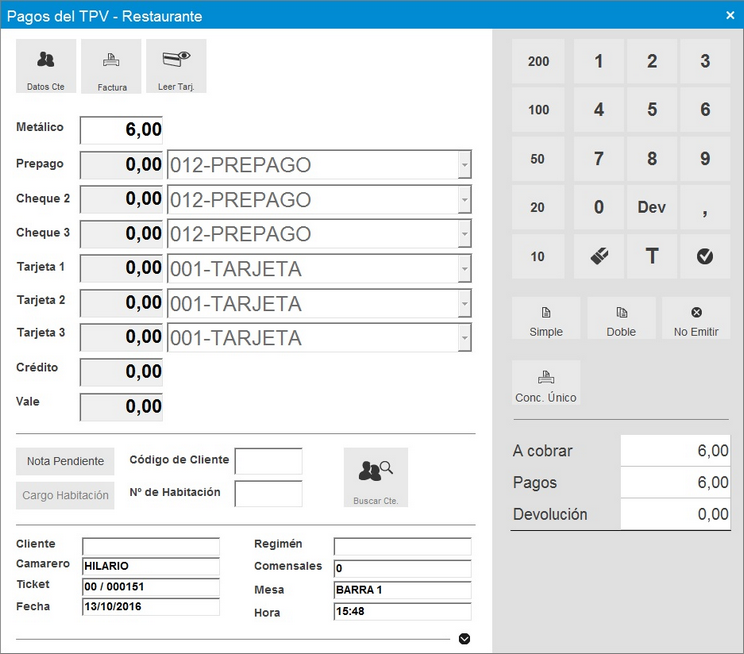Tap keypad digit 9

pos(705,159)
